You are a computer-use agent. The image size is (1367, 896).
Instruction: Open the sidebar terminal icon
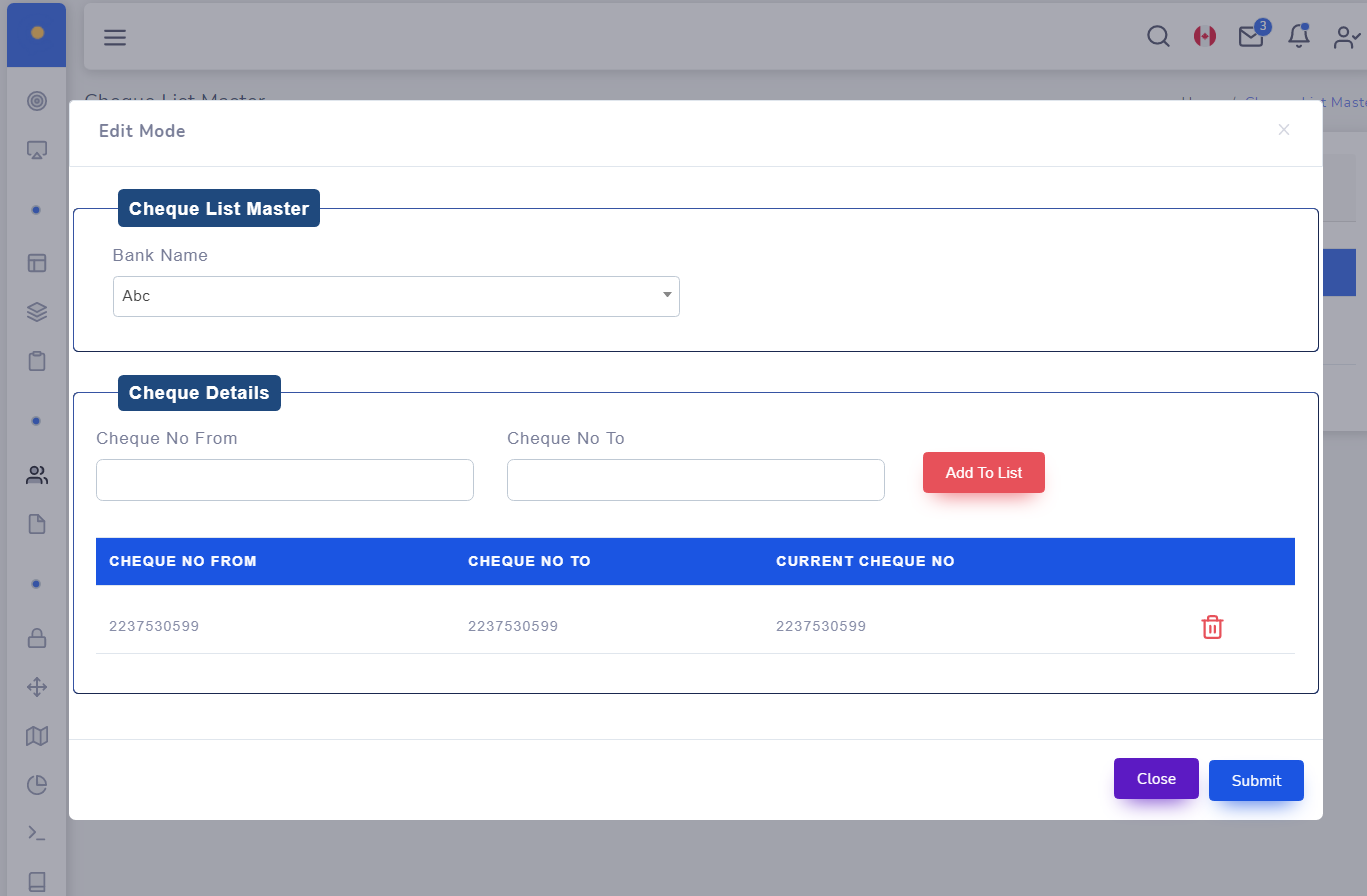(37, 833)
